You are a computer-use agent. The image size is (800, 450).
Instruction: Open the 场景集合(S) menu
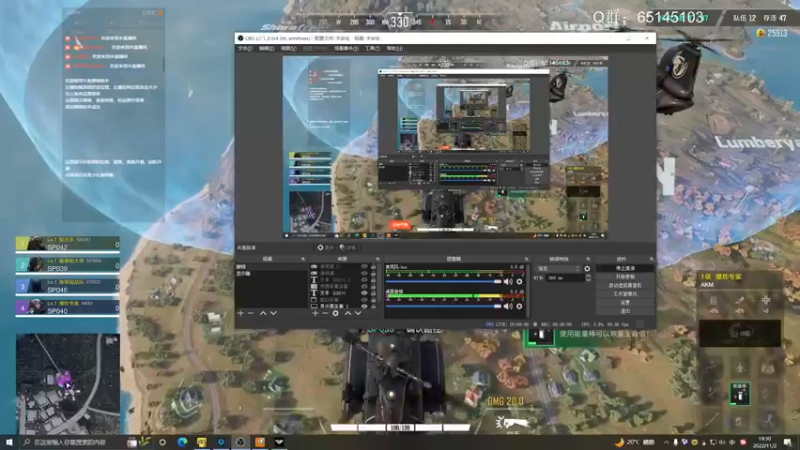click(x=346, y=48)
